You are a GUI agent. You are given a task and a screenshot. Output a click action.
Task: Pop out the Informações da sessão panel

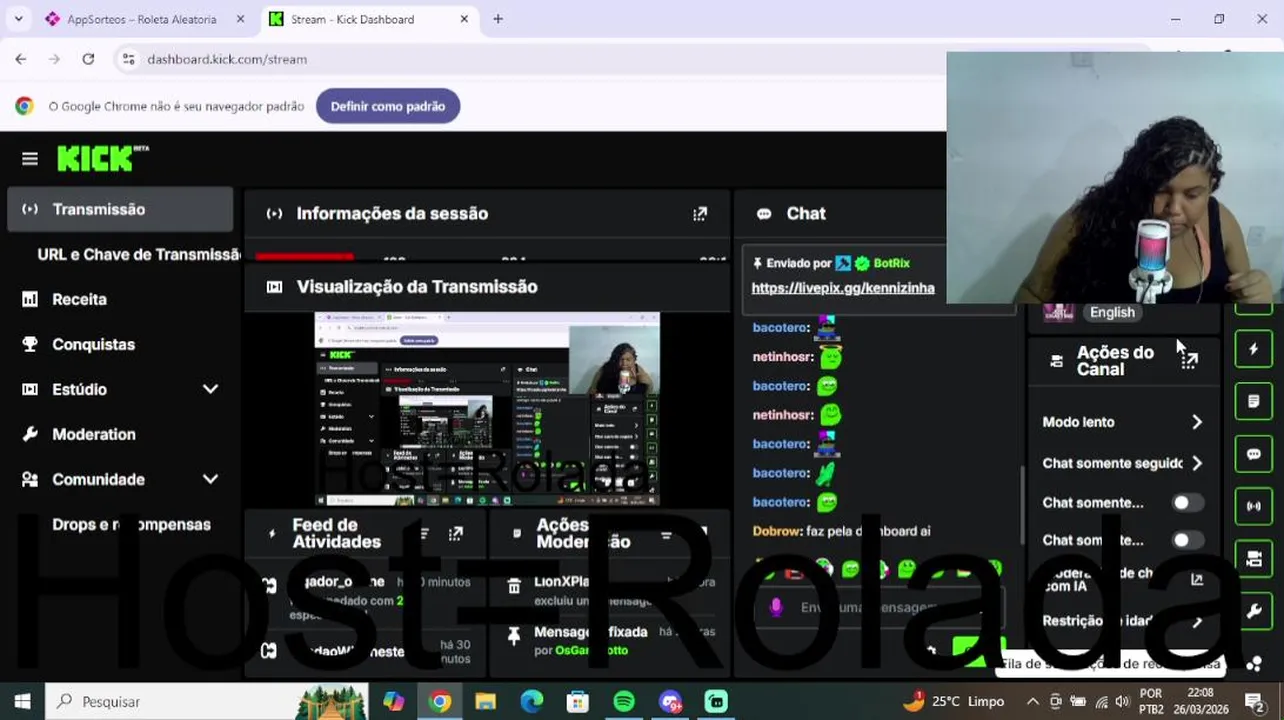click(700, 213)
